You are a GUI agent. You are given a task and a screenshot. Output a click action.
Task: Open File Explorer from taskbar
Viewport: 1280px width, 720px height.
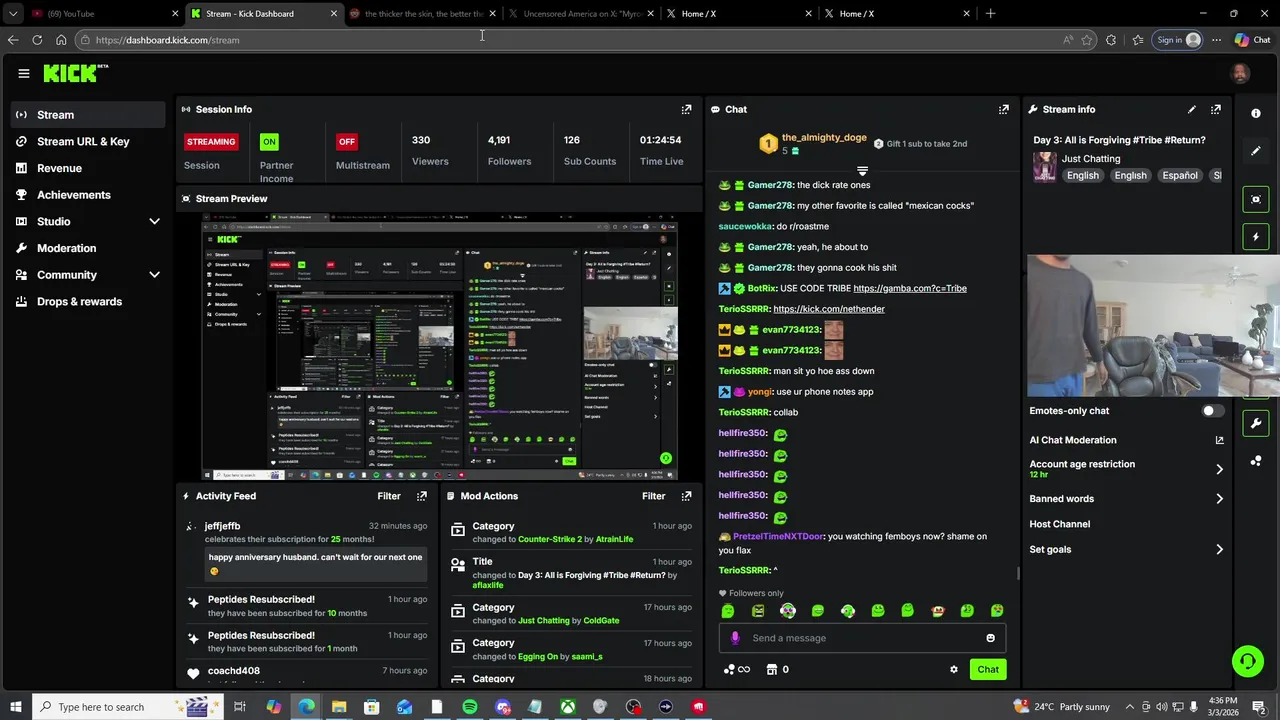click(339, 707)
